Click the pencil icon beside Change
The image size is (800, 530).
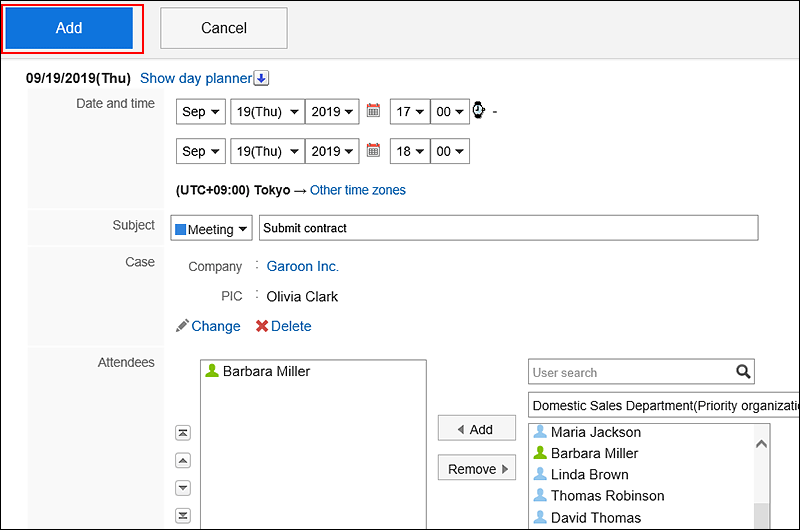pyautogui.click(x=182, y=326)
